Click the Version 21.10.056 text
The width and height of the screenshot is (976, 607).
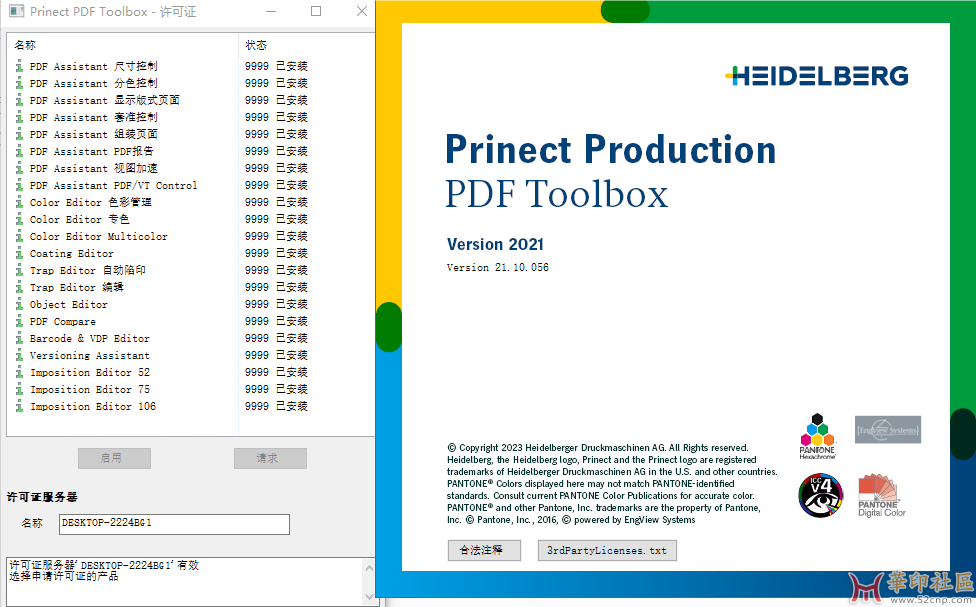(498, 267)
